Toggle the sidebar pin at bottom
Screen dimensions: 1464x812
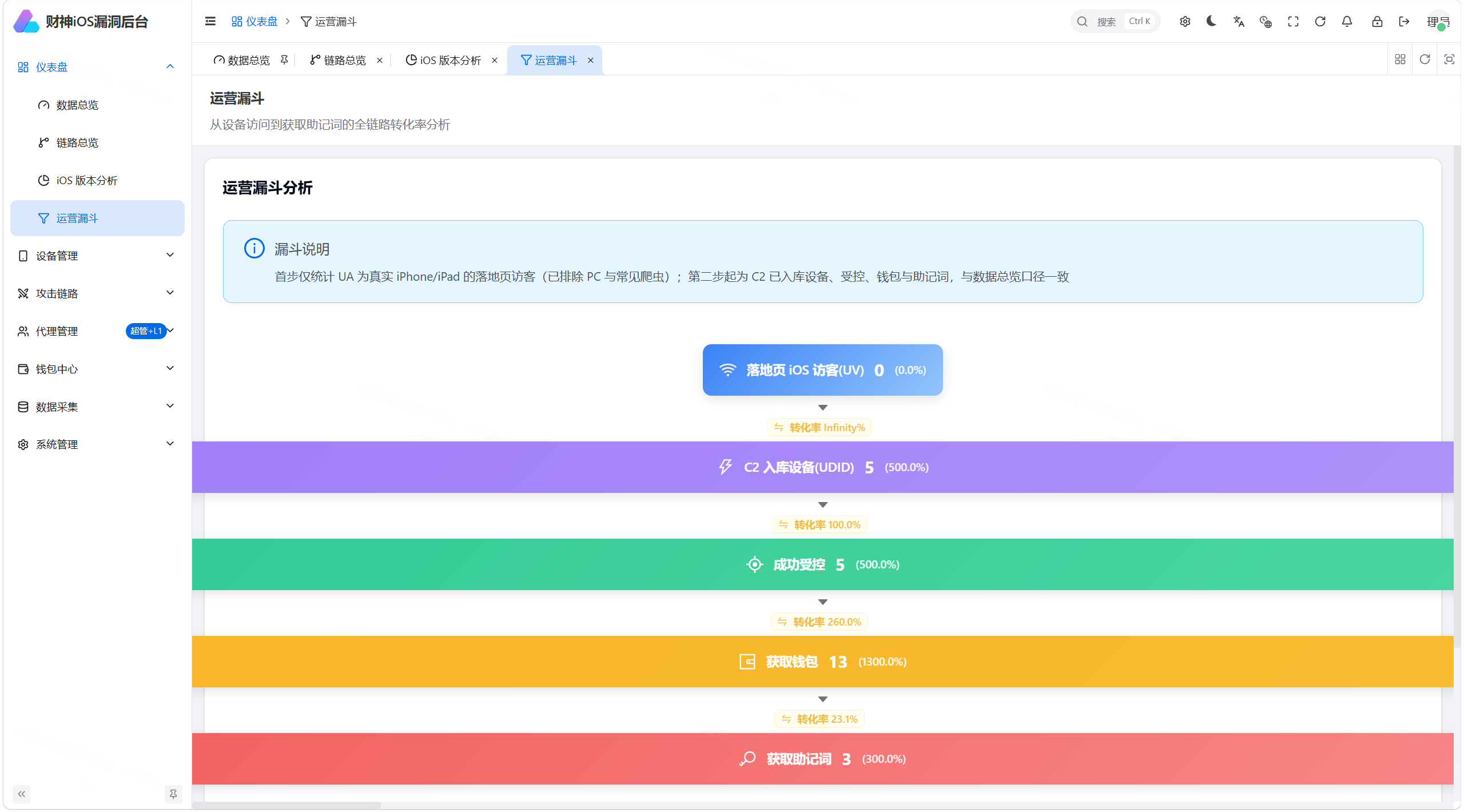(173, 794)
